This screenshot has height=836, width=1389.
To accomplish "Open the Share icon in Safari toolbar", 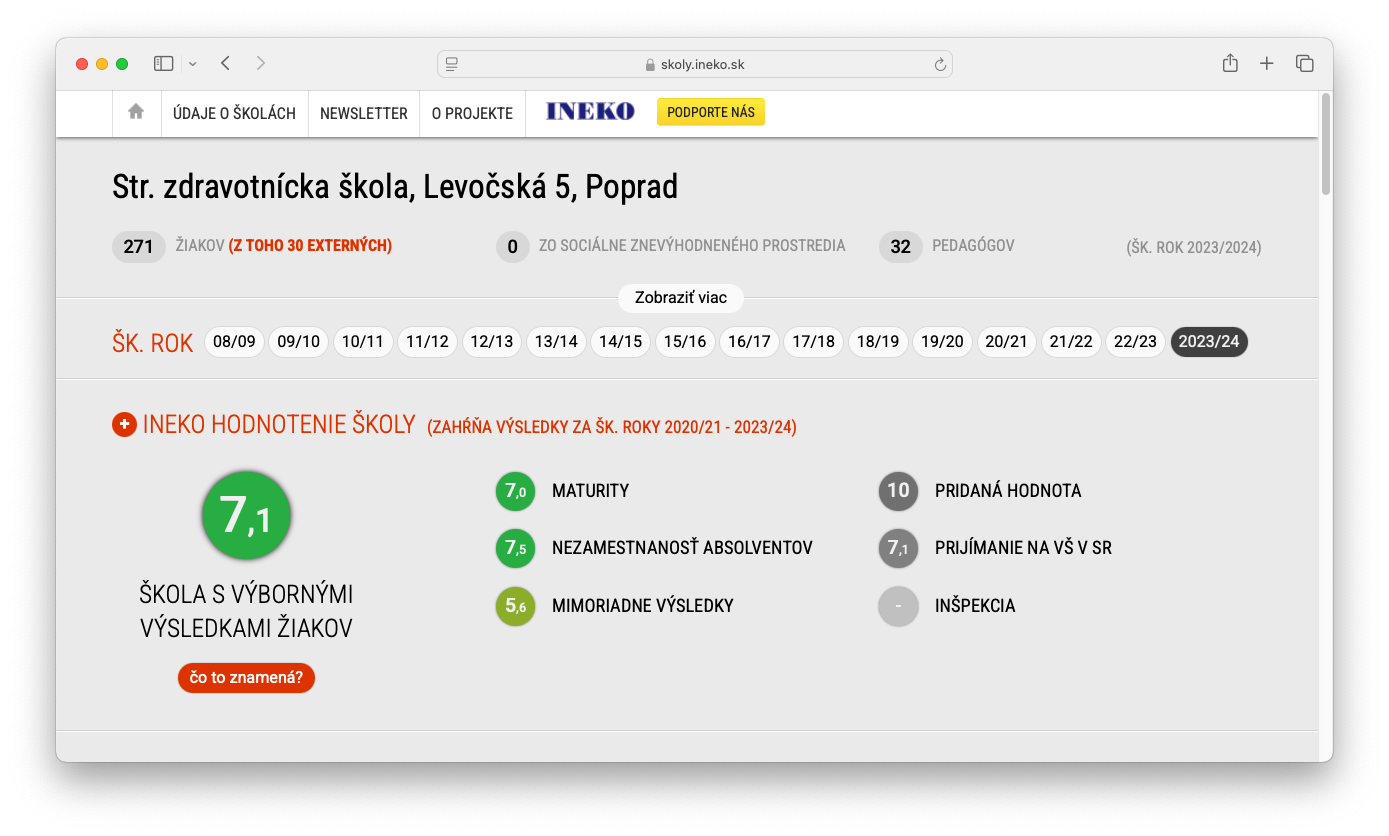I will point(1230,63).
